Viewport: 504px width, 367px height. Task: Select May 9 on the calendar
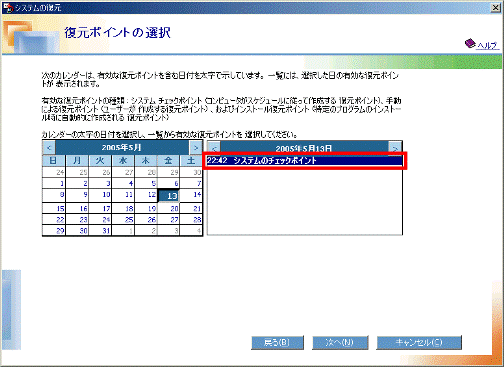coord(77,195)
